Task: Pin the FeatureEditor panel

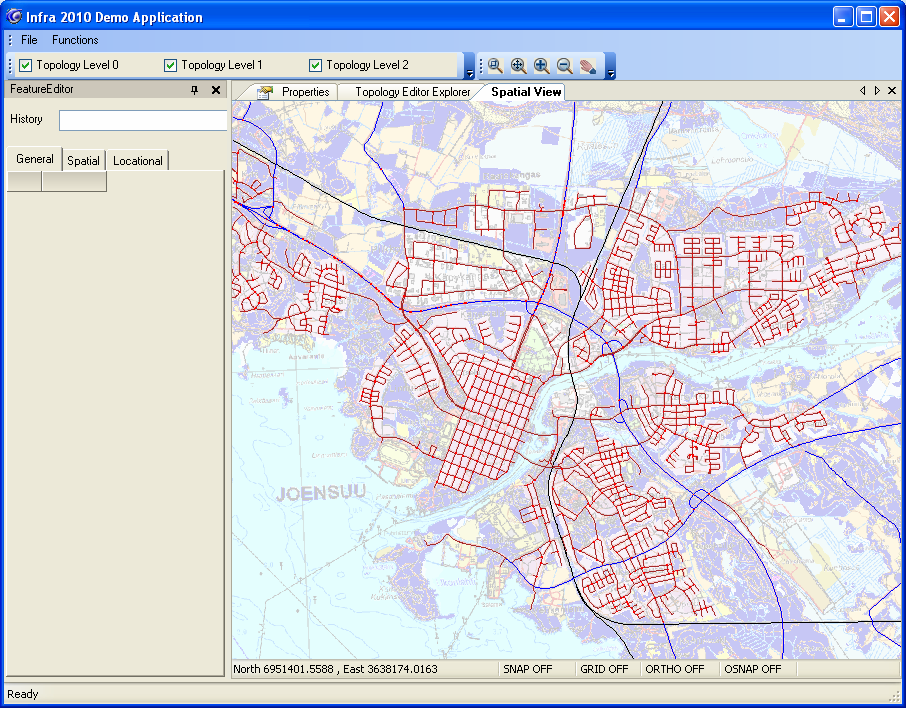Action: [195, 90]
